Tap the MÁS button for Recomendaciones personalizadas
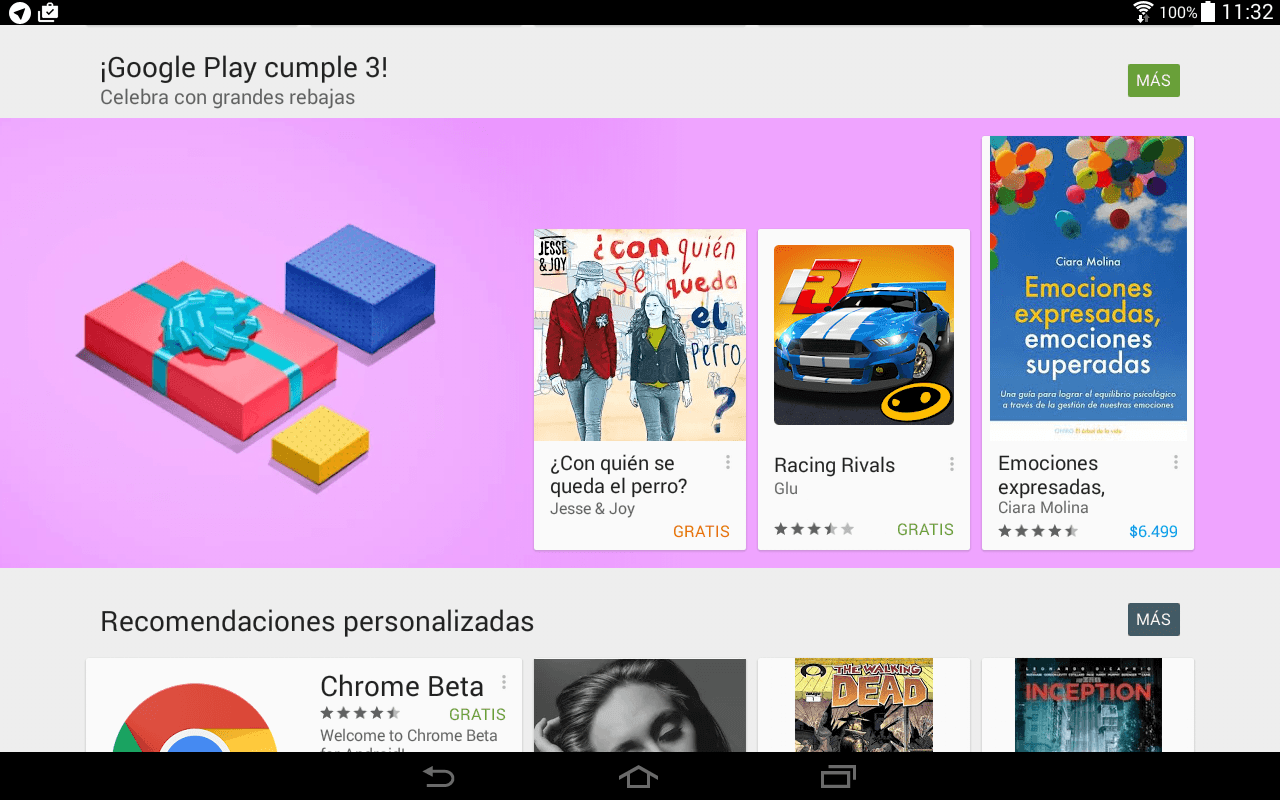The width and height of the screenshot is (1280, 800). (x=1154, y=619)
